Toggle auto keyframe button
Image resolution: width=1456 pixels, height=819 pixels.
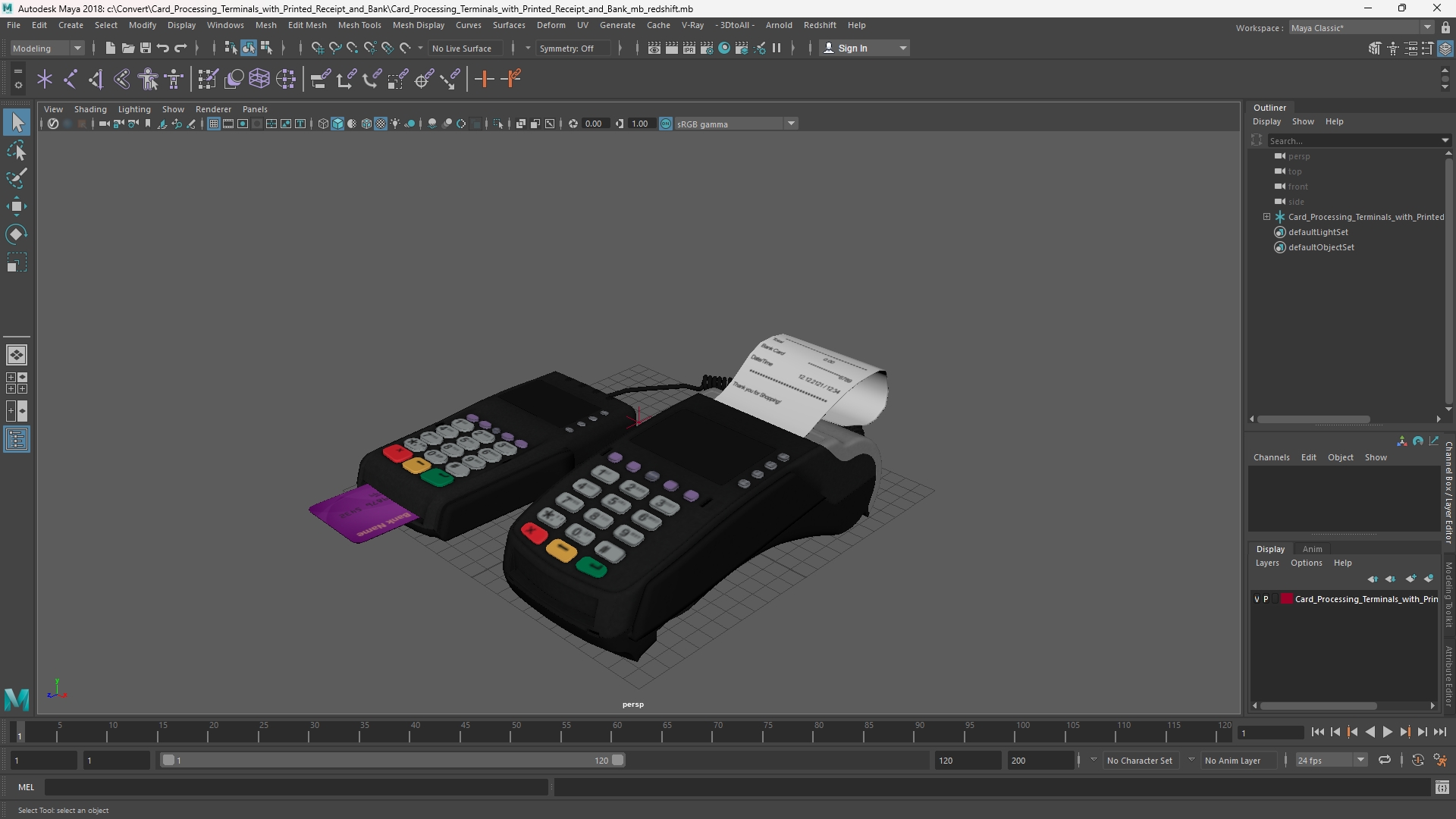point(1417,760)
